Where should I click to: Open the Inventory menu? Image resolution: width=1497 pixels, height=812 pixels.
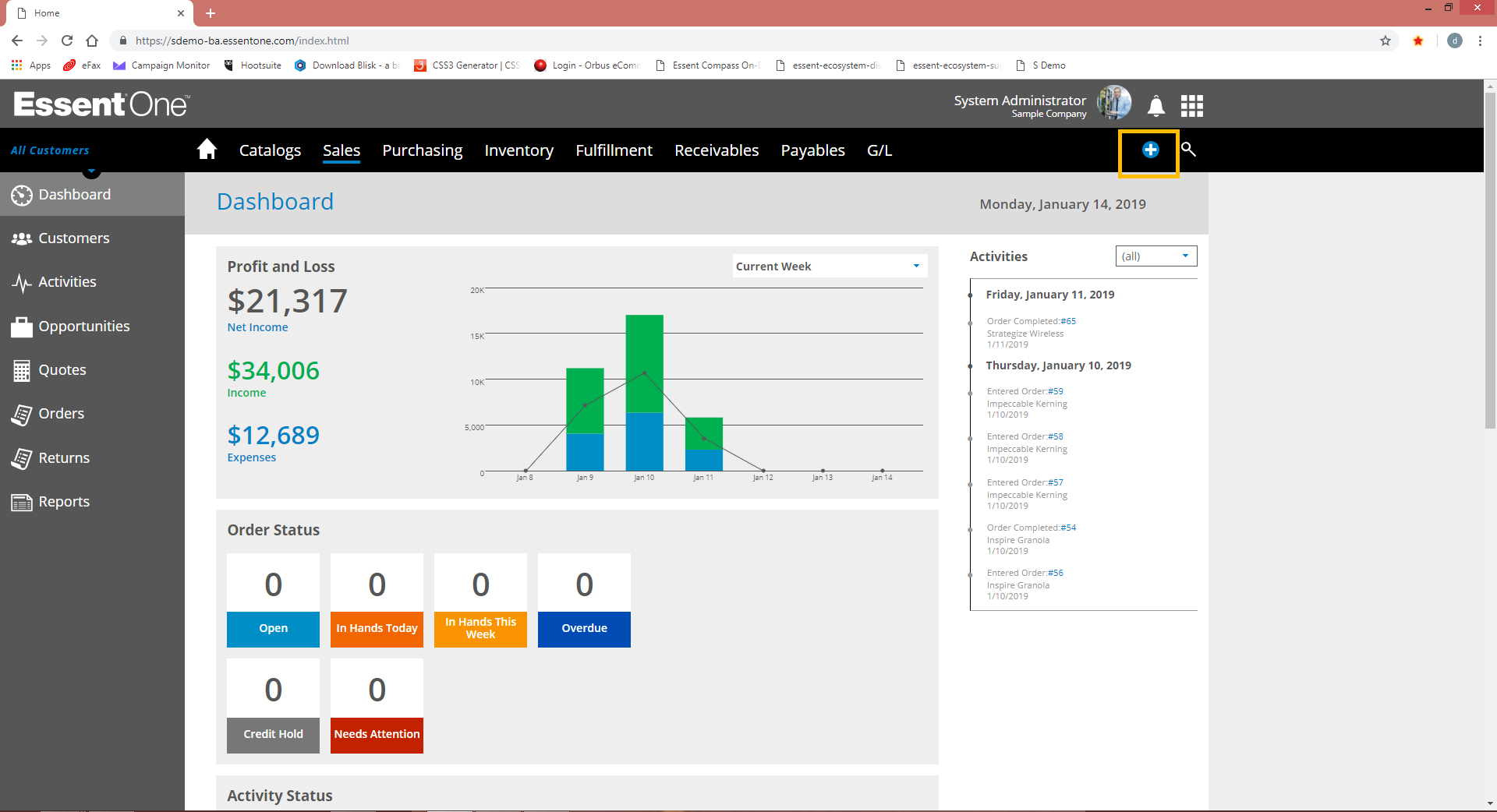coord(519,150)
